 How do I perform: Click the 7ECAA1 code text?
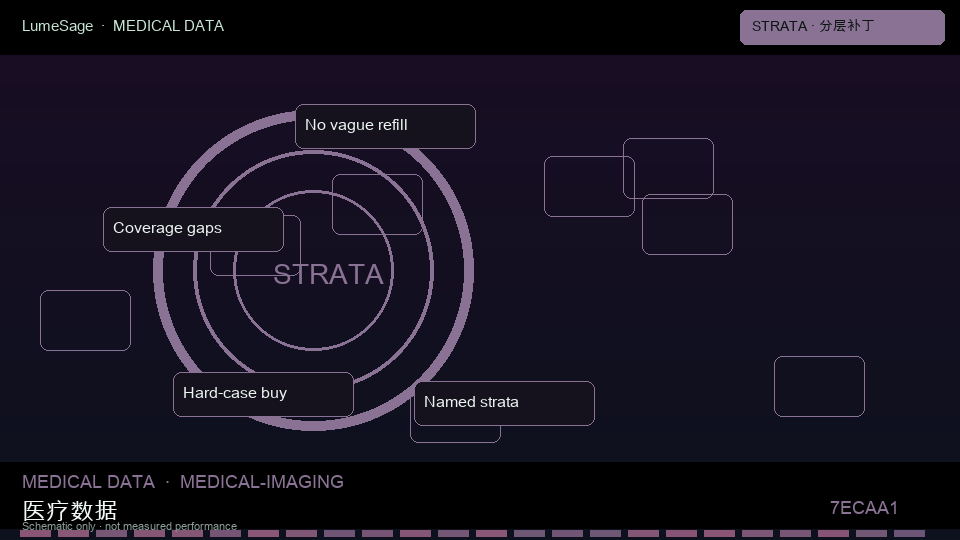point(864,508)
